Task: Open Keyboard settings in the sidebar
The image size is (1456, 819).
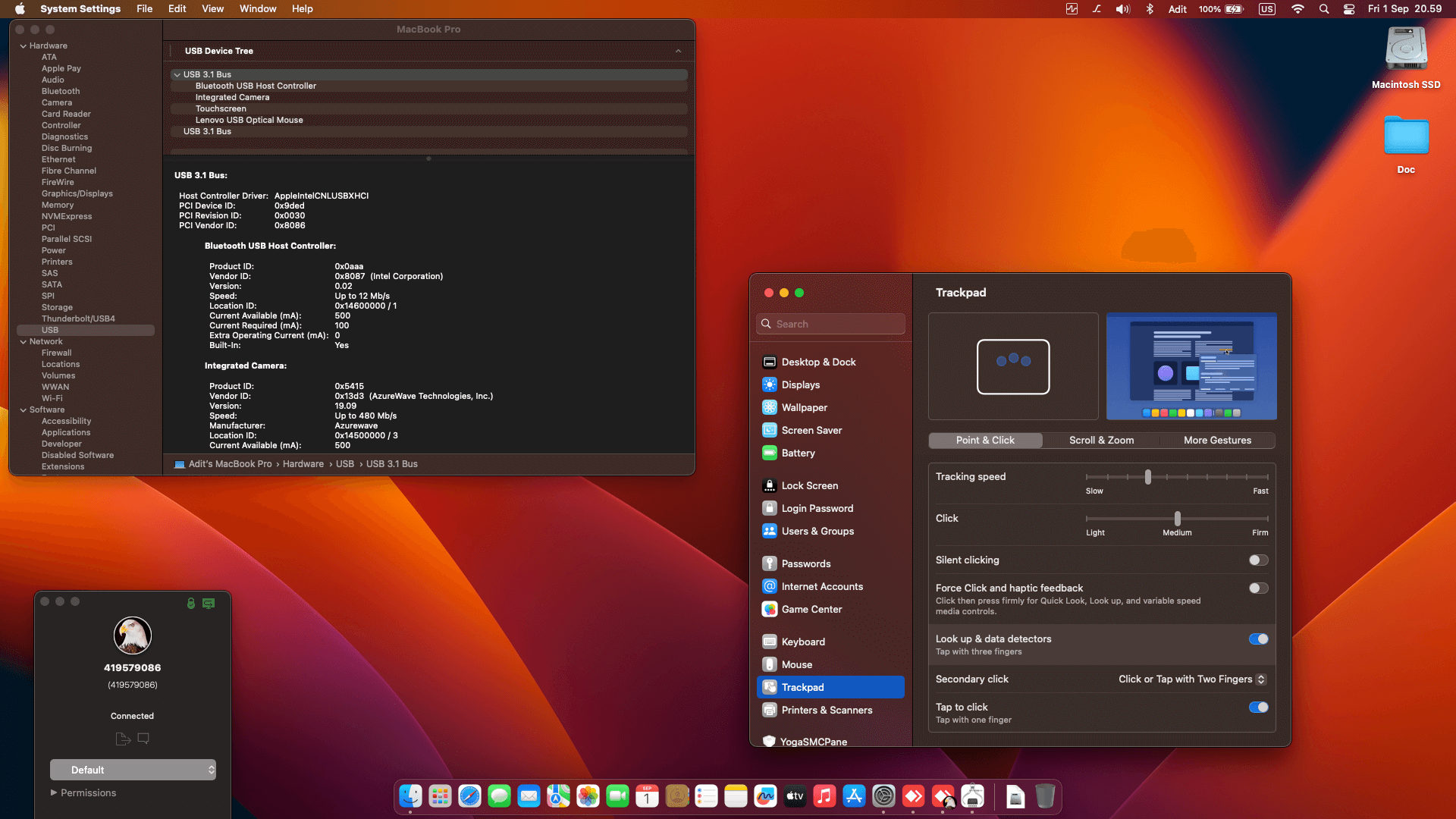Action: coord(804,641)
